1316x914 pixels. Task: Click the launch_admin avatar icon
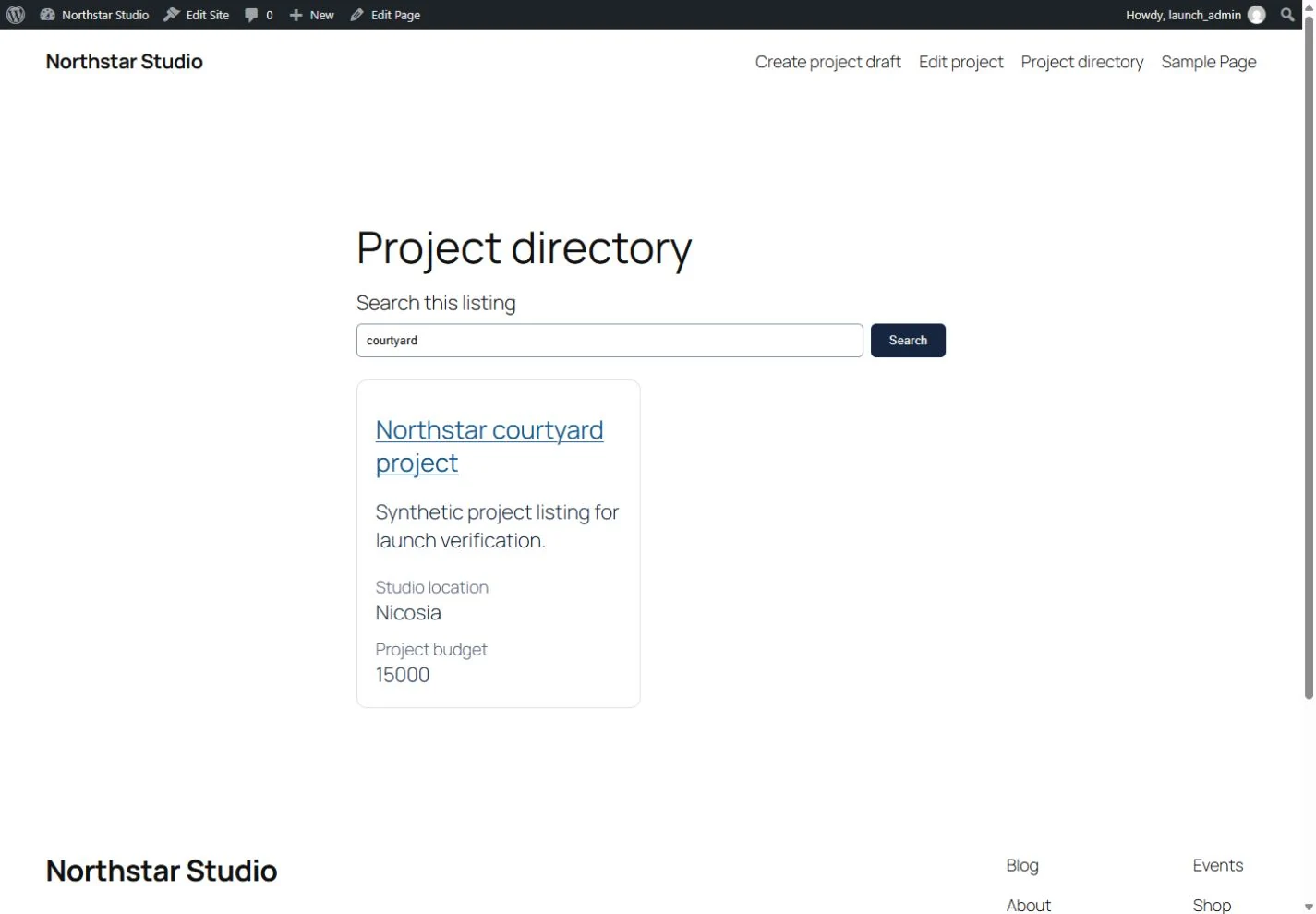[x=1257, y=15]
